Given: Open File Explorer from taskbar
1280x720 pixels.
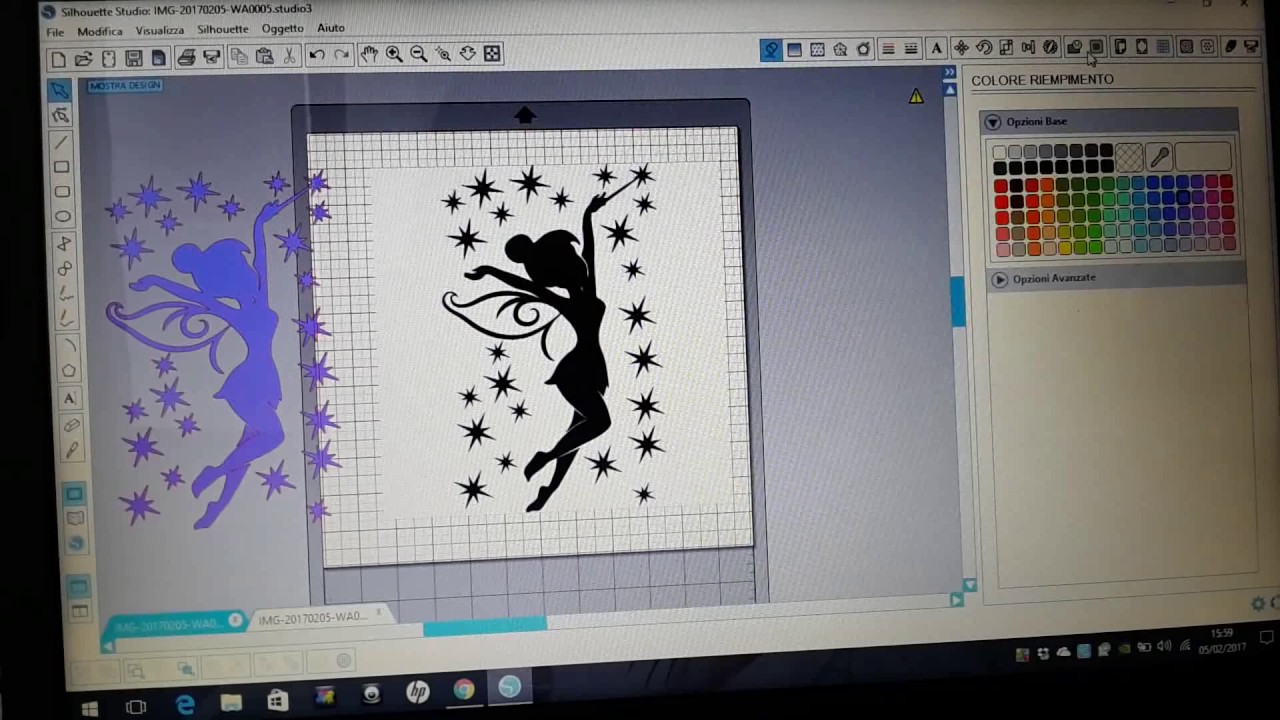Looking at the screenshot, I should tap(231, 703).
